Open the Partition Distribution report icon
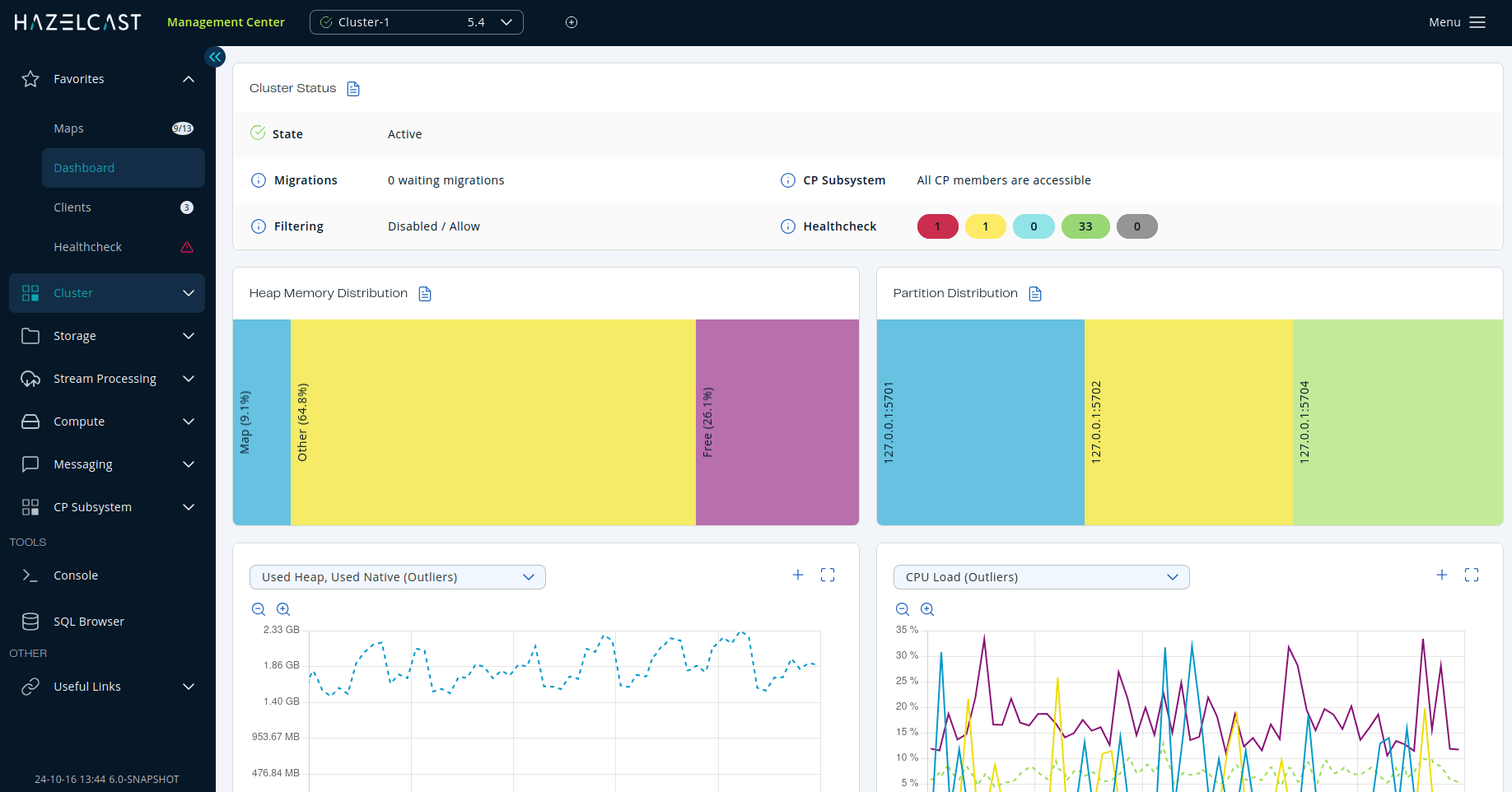The image size is (1512, 792). coord(1034,293)
